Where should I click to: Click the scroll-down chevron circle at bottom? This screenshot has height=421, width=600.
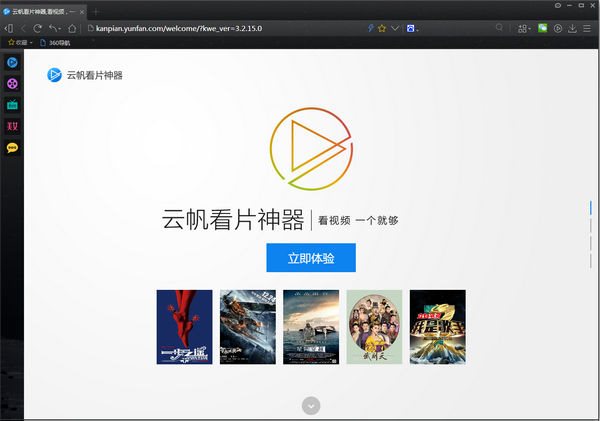tap(311, 406)
